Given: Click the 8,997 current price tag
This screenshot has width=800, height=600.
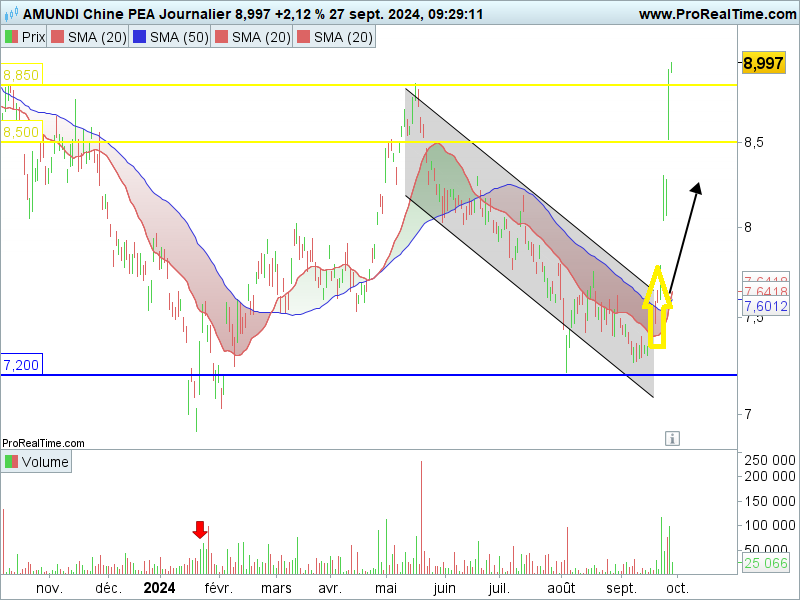Looking at the screenshot, I should 763,63.
